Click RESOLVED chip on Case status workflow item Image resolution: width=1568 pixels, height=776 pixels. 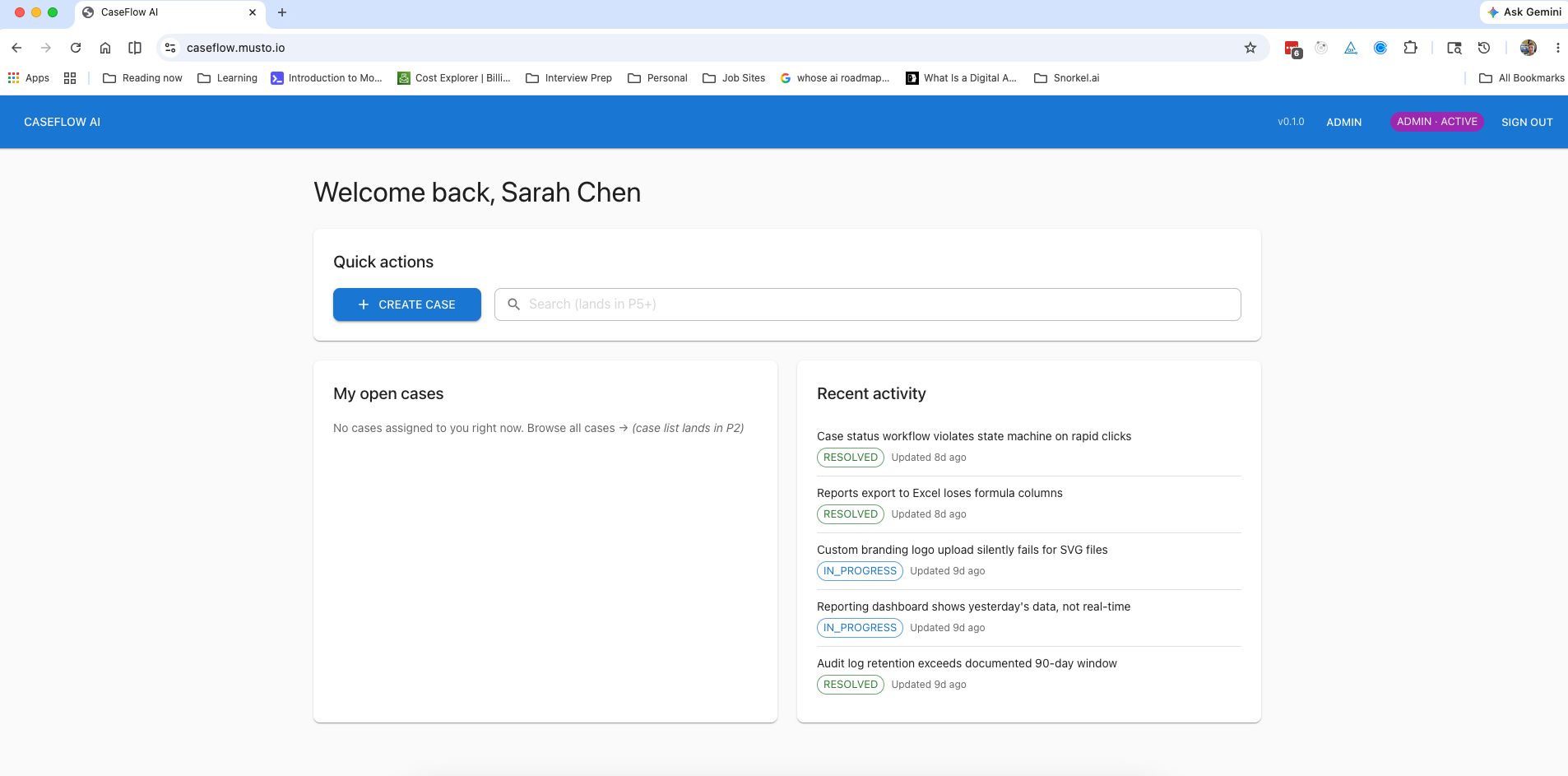(x=851, y=458)
